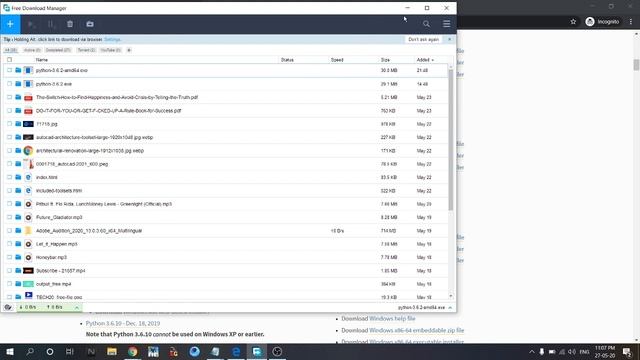This screenshot has height=360, width=640.
Task: Open folder icon for Future_Gladiator.mp3
Action: click(x=18, y=217)
